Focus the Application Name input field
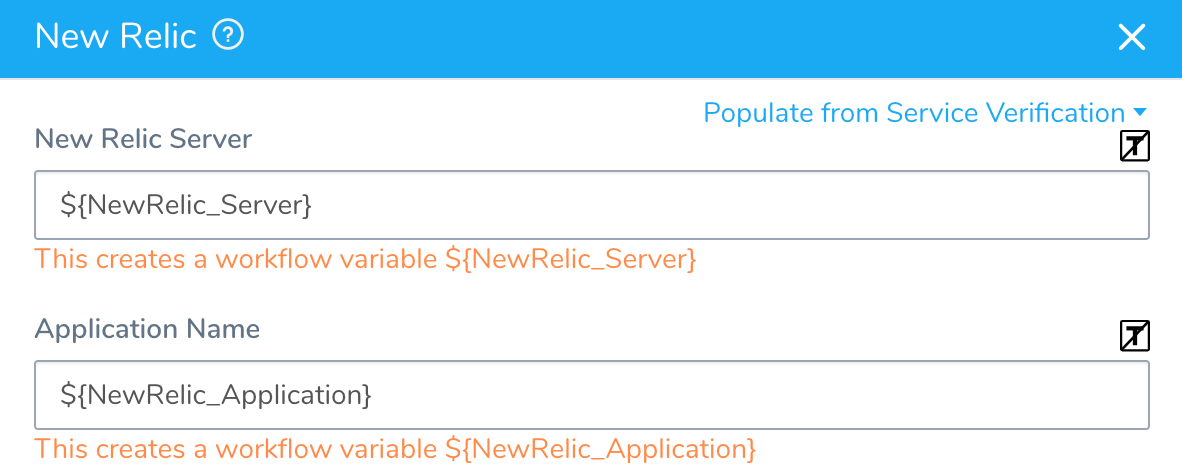Screen dimensions: 1182x474 [x=592, y=395]
